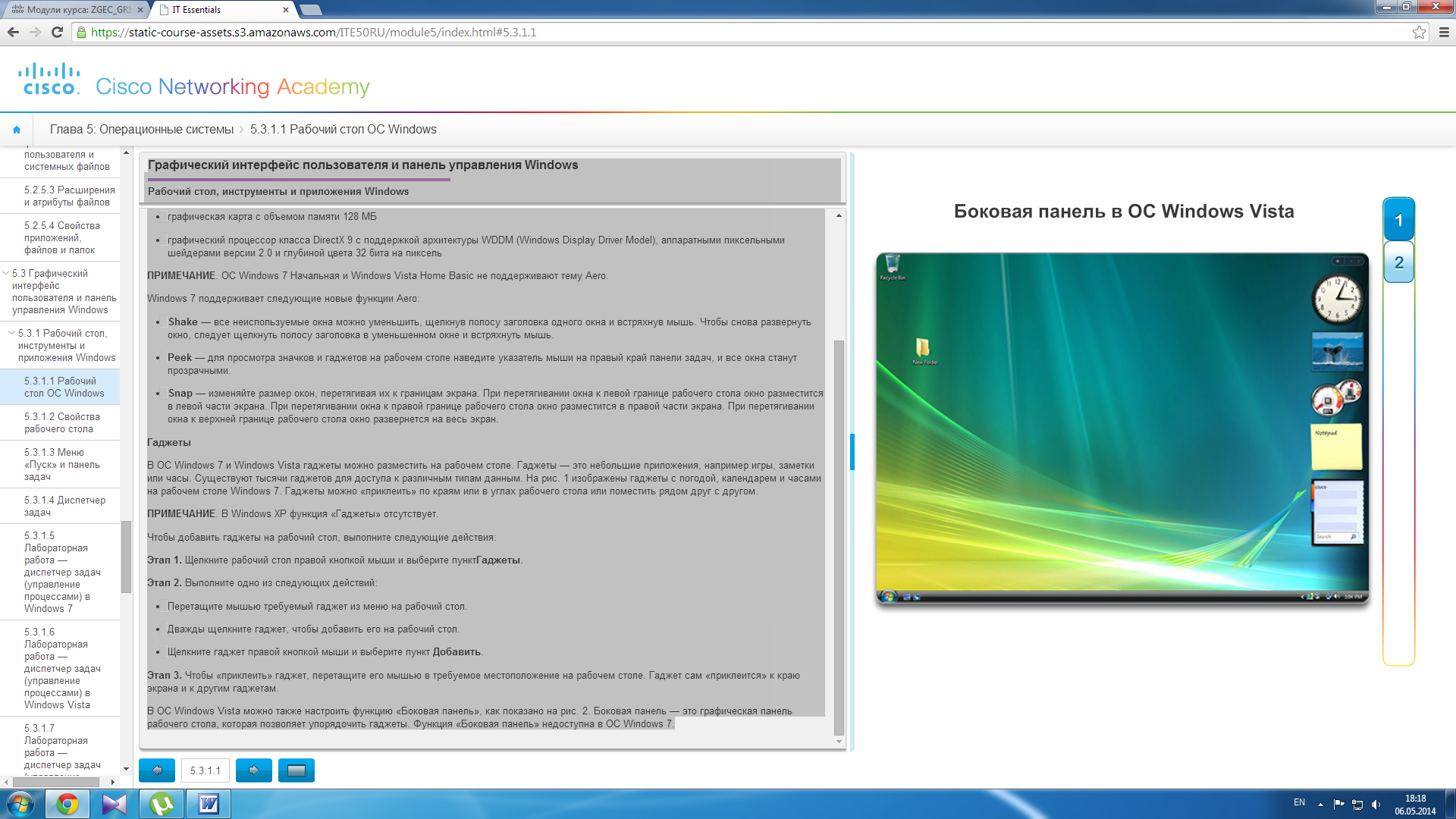Image resolution: width=1456 pixels, height=819 pixels.
Task: Open 5.2.5.4 Свойства приложений, файлов и папок
Action: coord(61,237)
